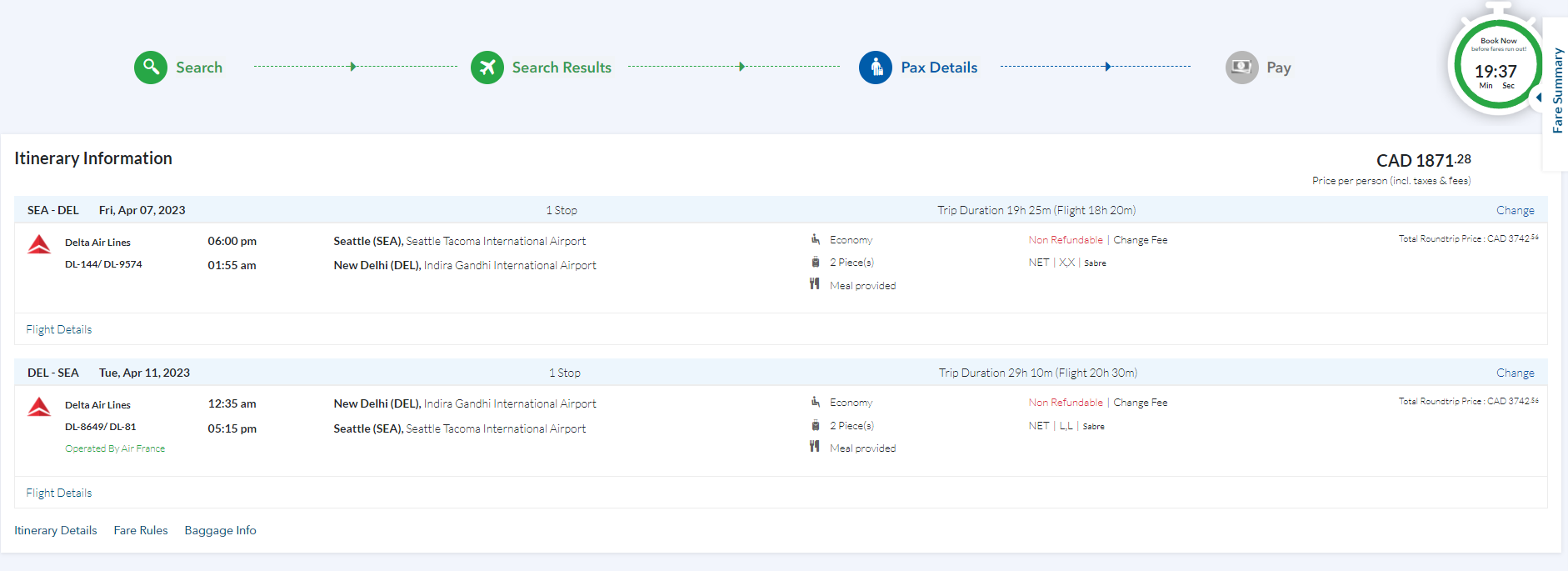Change the DEL - SEA return flight
The height and width of the screenshot is (571, 1568).
pos(1515,373)
